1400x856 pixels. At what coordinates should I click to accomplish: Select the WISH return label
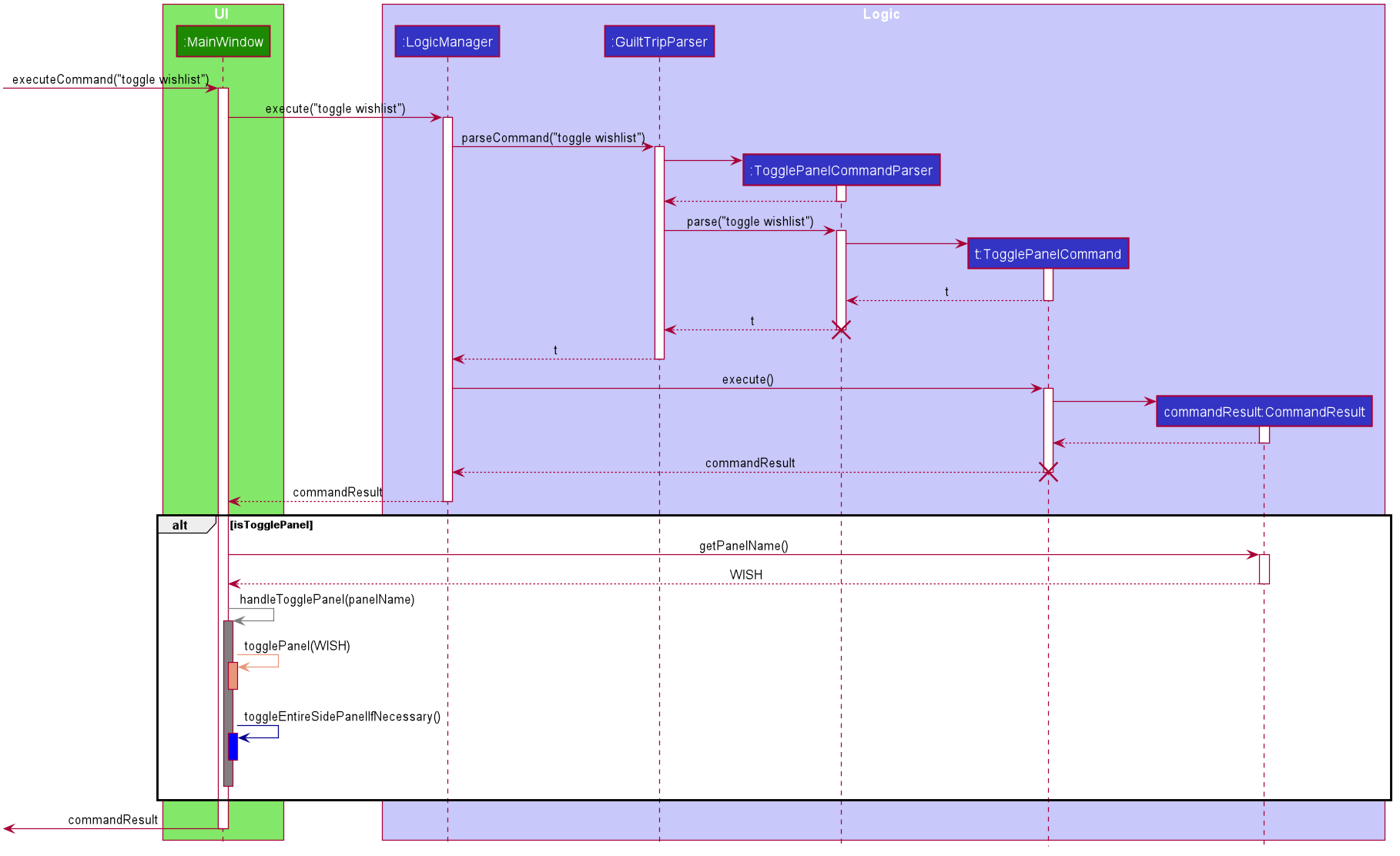point(746,575)
